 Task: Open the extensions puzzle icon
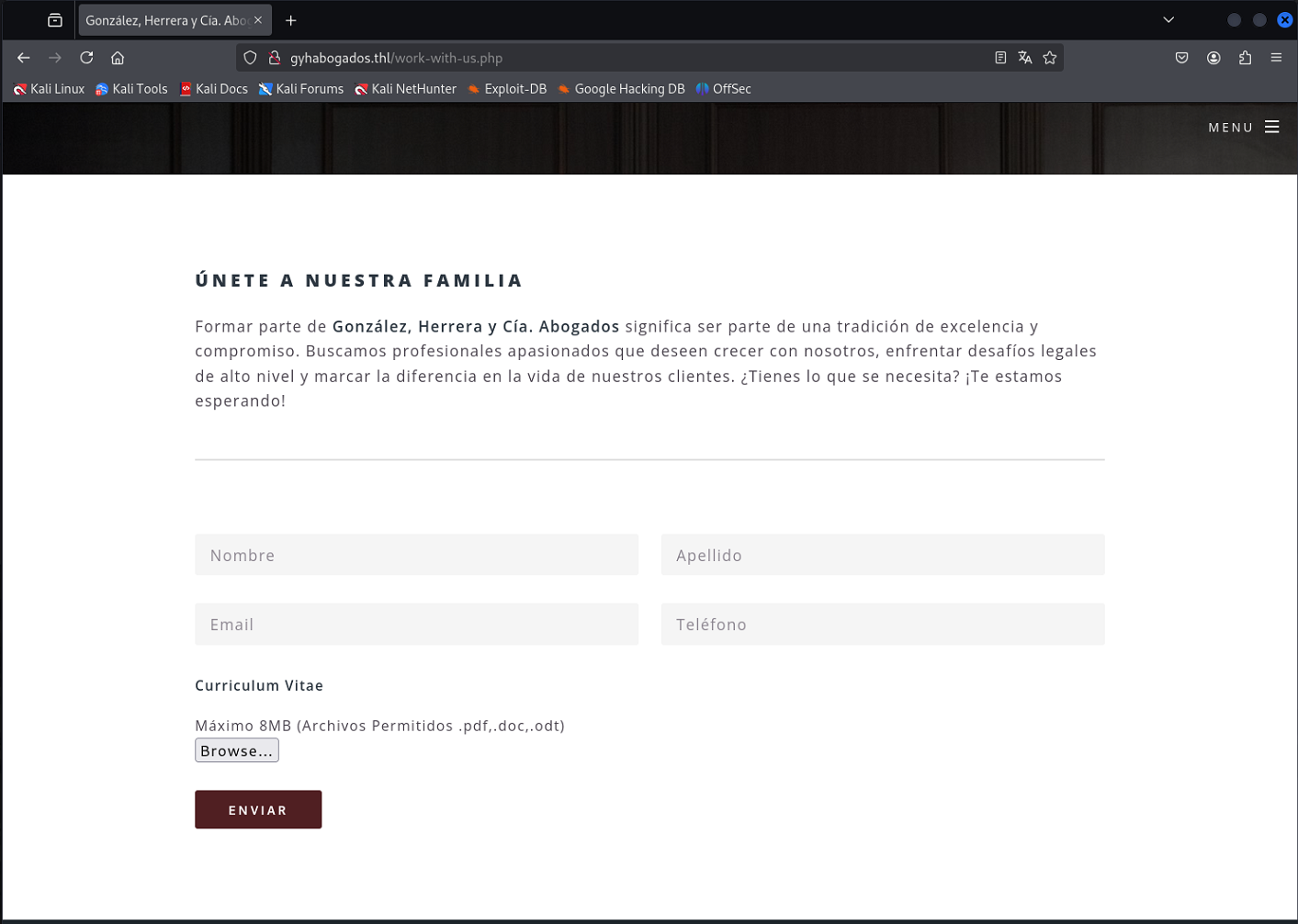(1245, 58)
